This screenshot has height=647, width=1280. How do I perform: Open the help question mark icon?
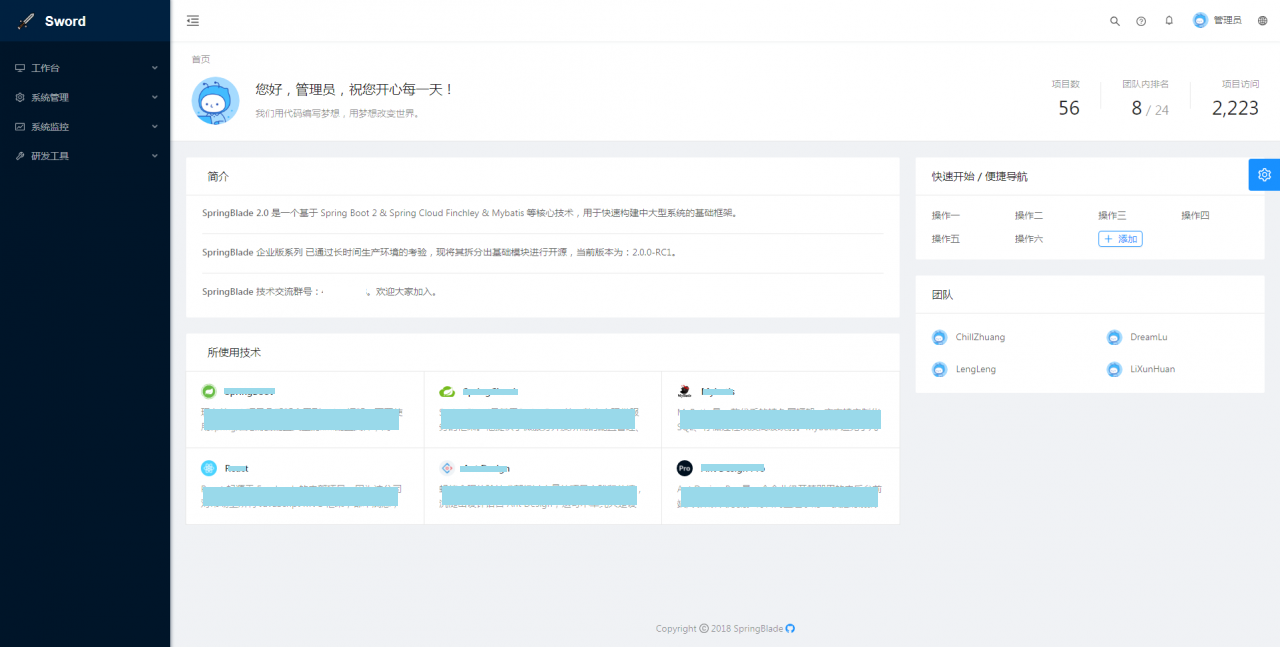point(1141,21)
